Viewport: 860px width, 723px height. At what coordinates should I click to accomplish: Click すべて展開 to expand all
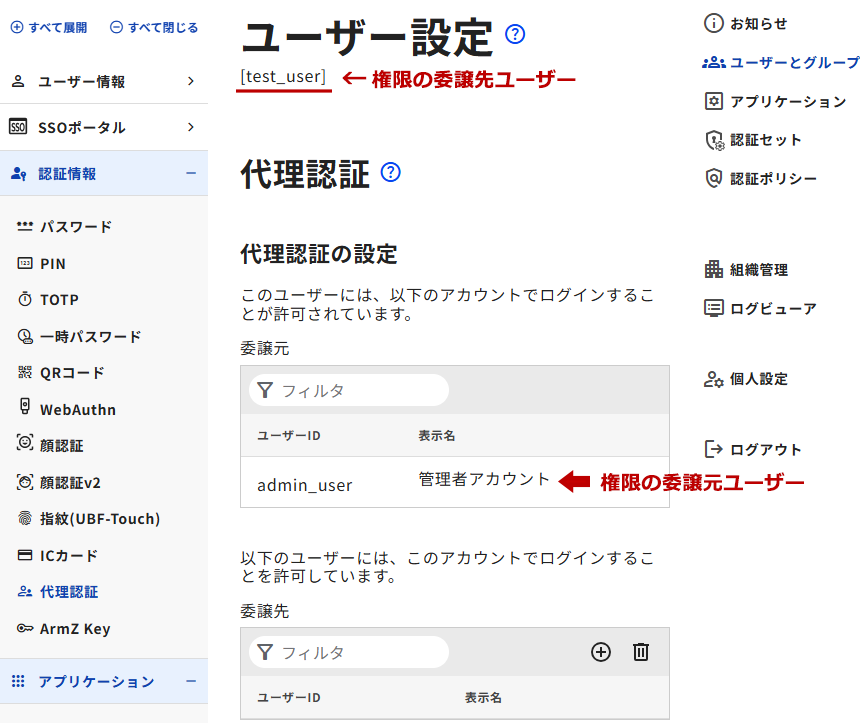pos(49,28)
